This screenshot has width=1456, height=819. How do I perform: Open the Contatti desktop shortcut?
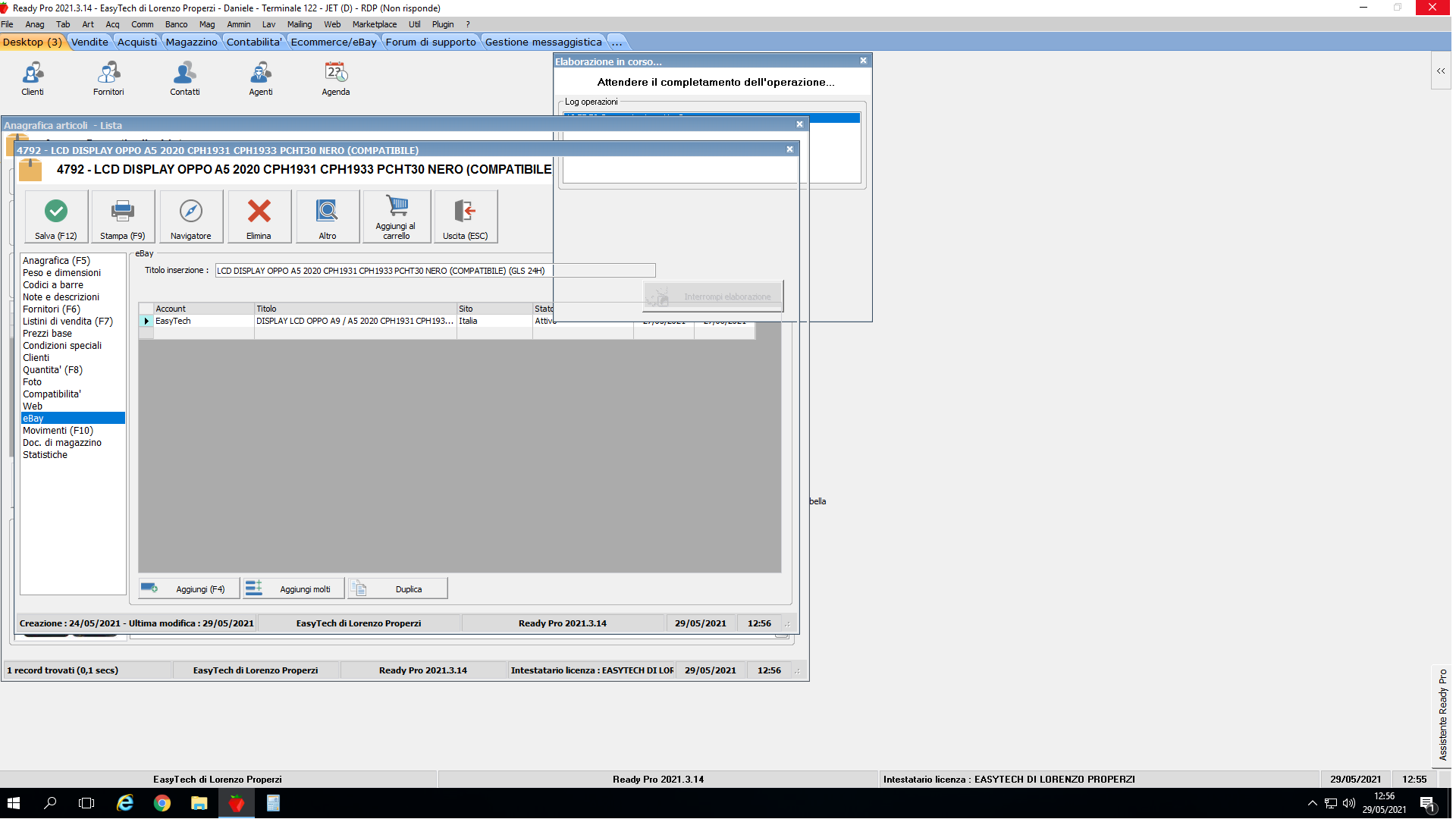click(184, 79)
